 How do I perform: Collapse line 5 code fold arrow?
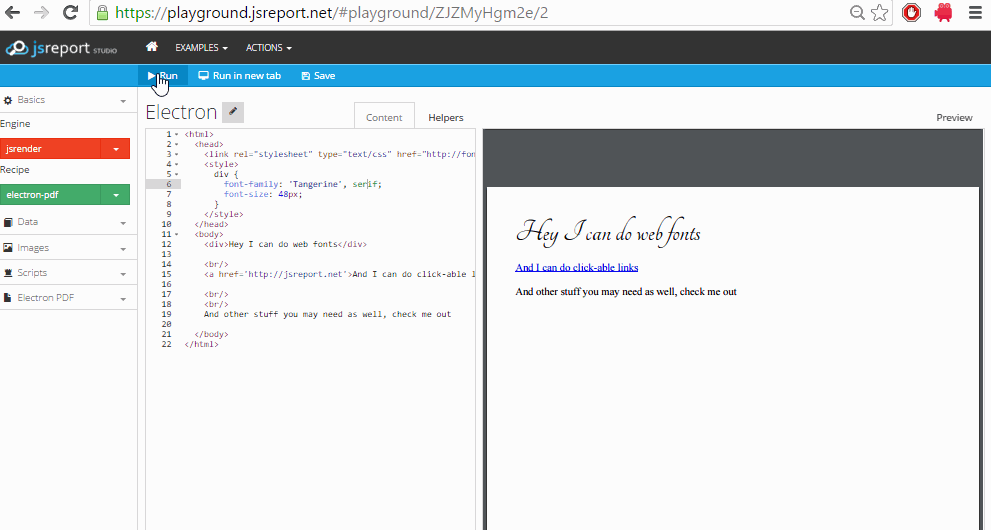click(x=176, y=174)
